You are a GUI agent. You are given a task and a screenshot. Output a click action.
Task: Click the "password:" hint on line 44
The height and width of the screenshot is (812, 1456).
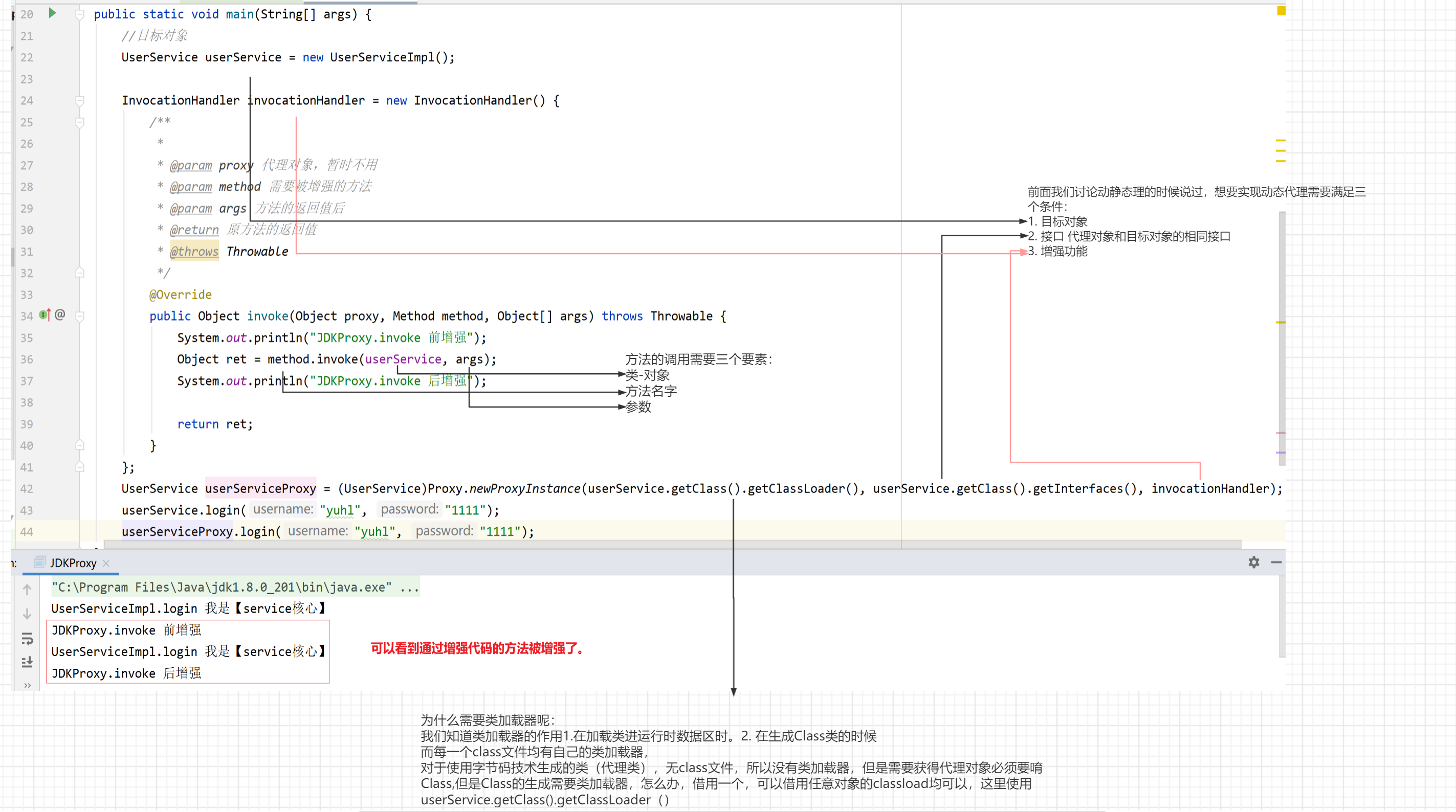444,531
